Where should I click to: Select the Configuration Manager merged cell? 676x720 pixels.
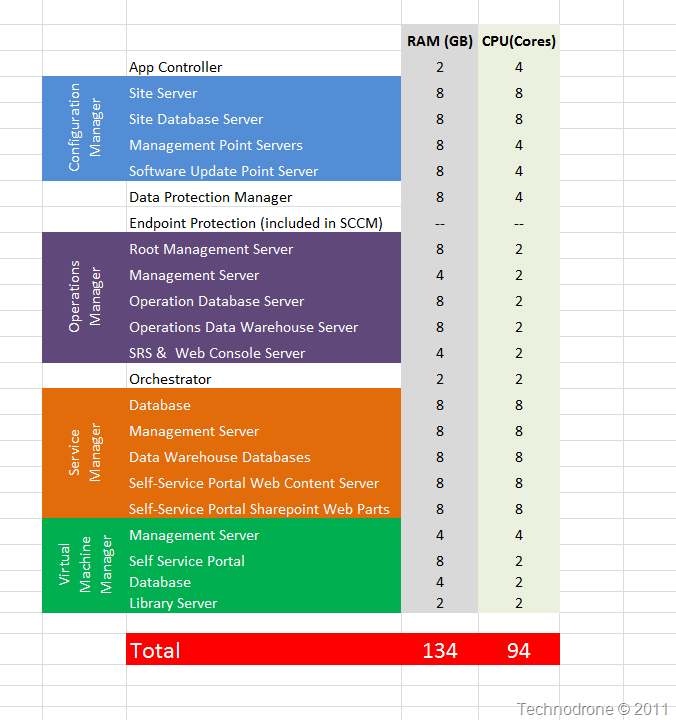tap(84, 129)
